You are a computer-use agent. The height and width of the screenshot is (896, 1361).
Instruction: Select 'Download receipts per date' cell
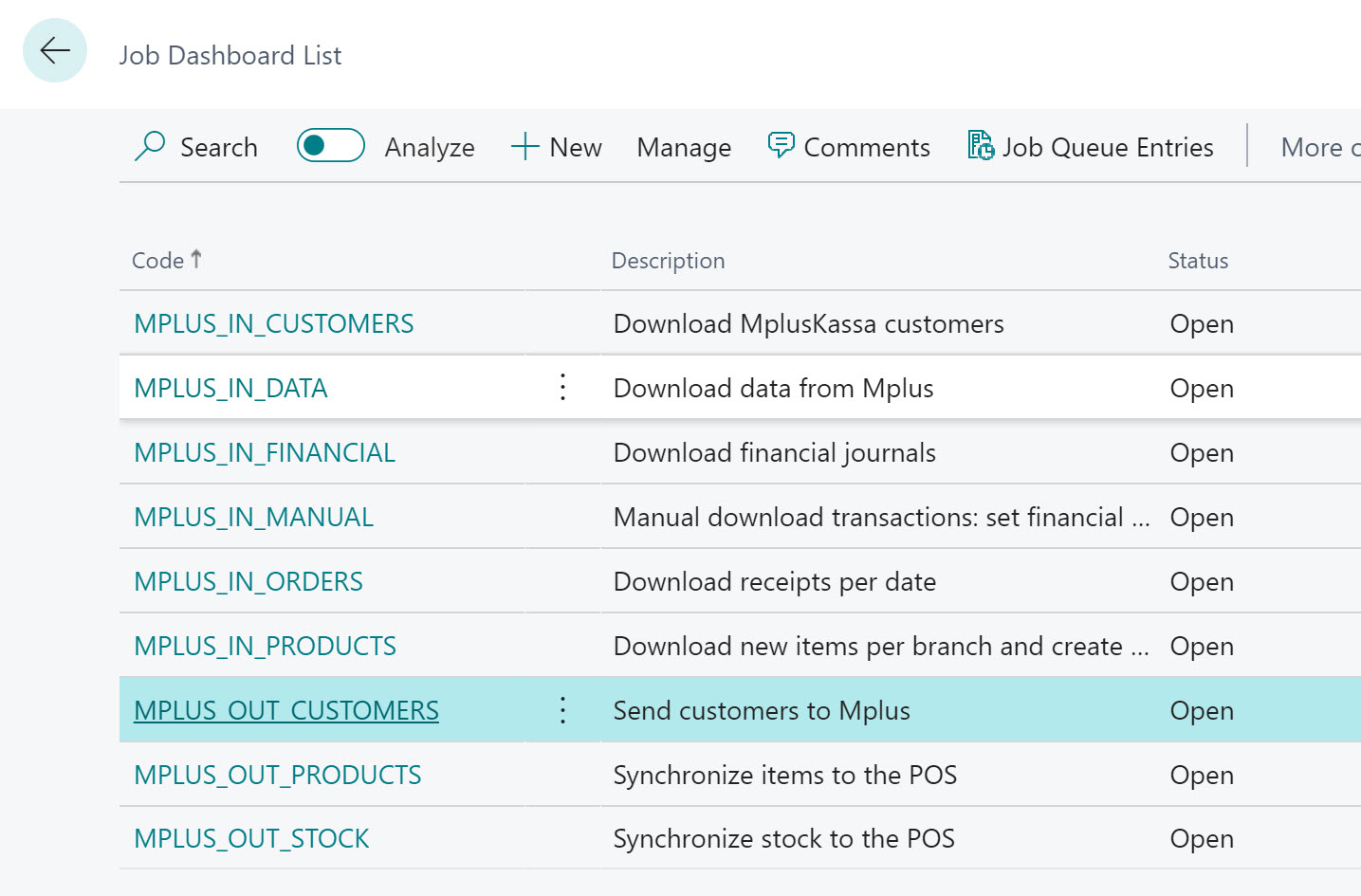(774, 581)
